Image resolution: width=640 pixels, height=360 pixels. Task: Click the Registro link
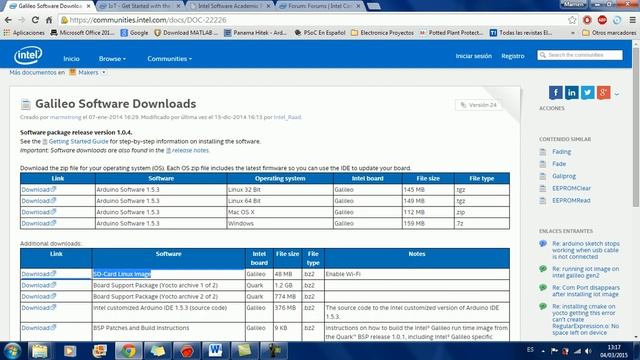pyautogui.click(x=513, y=56)
